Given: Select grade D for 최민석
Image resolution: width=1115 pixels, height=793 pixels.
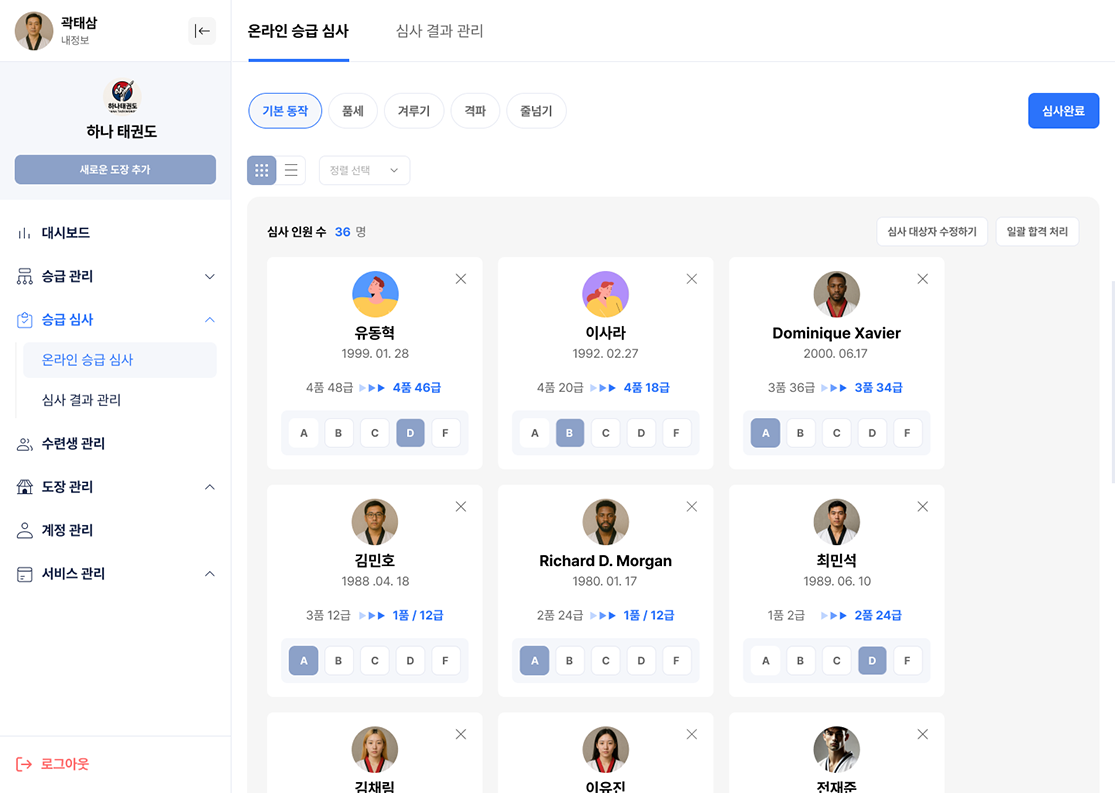Looking at the screenshot, I should coord(872,660).
